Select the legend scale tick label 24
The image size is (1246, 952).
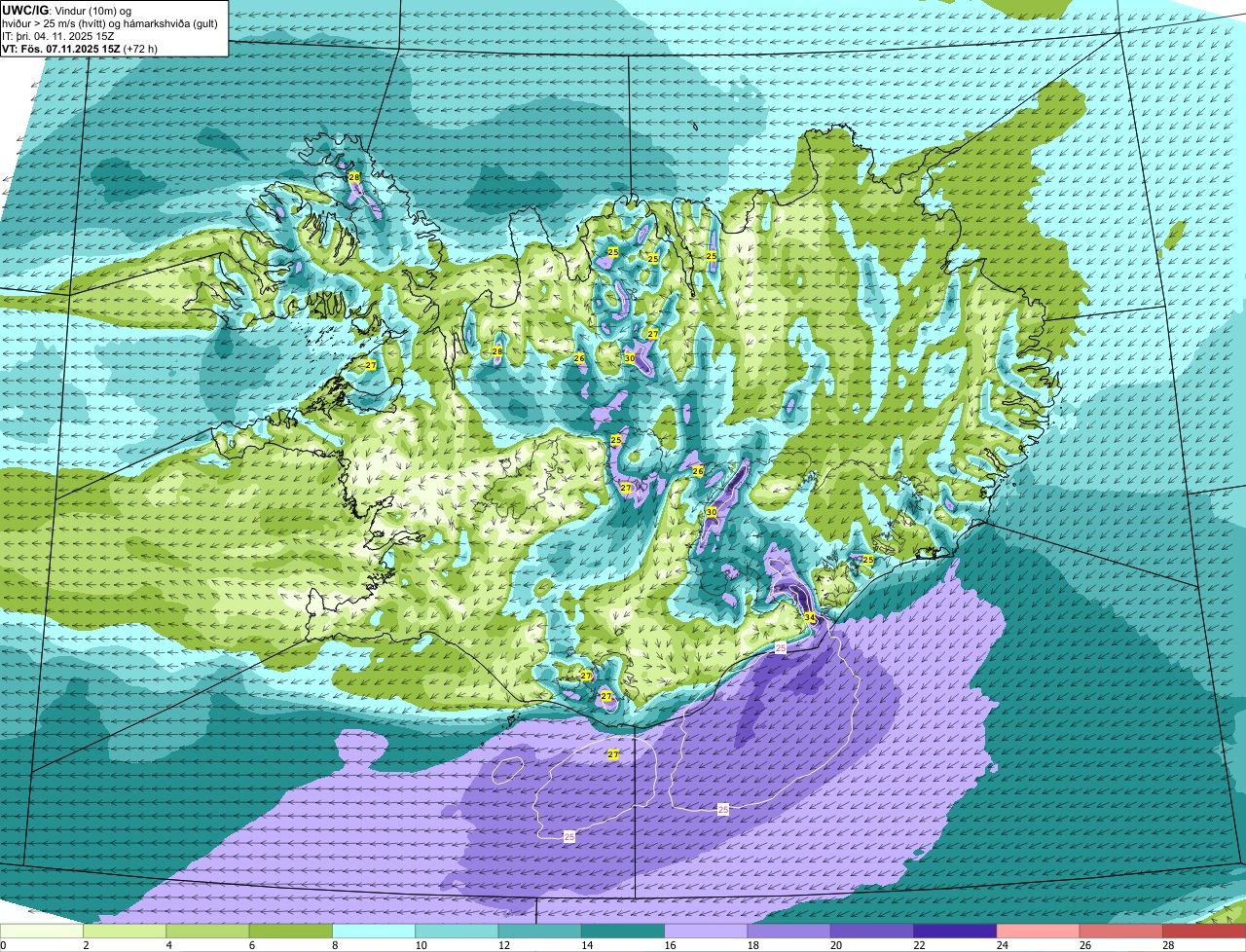[1003, 945]
